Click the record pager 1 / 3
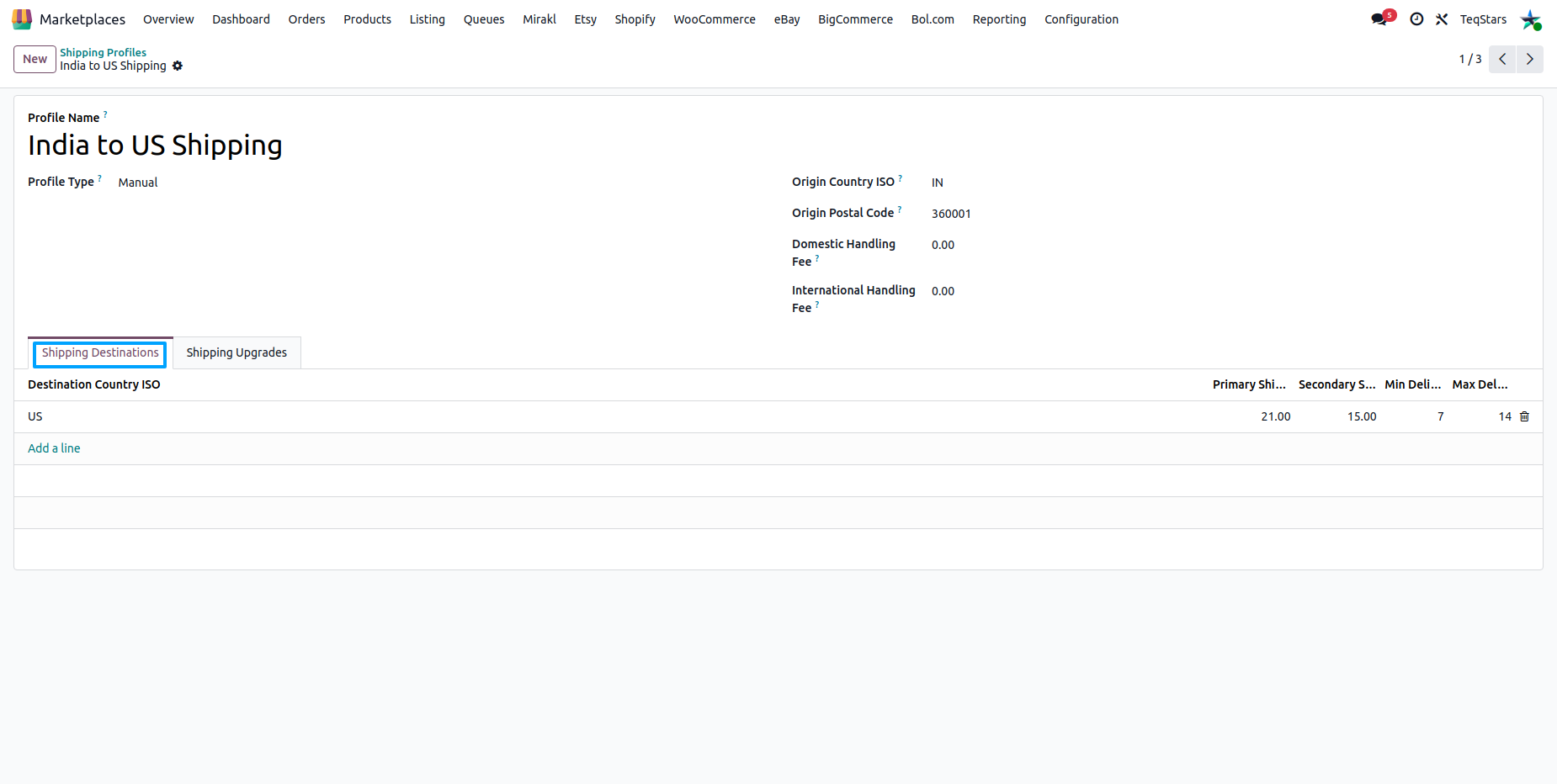The image size is (1557, 784). [x=1470, y=59]
